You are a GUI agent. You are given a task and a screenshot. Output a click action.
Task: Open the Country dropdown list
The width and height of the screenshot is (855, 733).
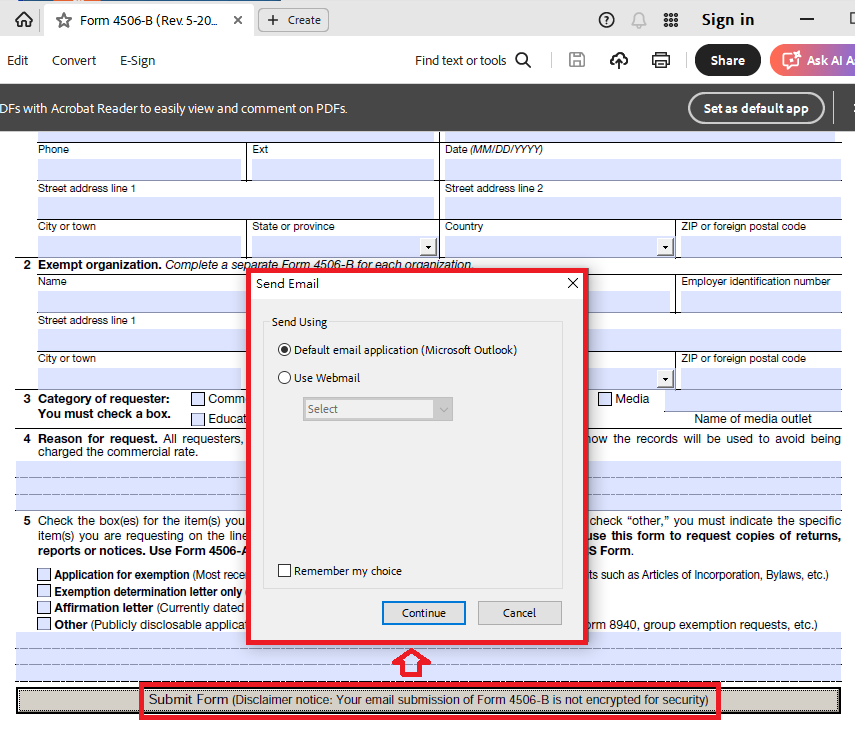[x=665, y=247]
